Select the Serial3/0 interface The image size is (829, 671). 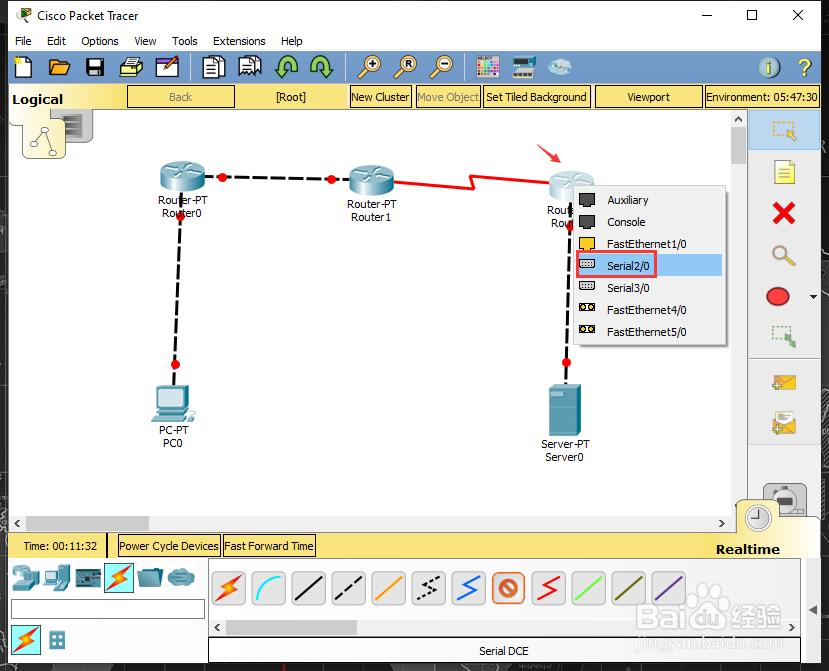pos(650,288)
